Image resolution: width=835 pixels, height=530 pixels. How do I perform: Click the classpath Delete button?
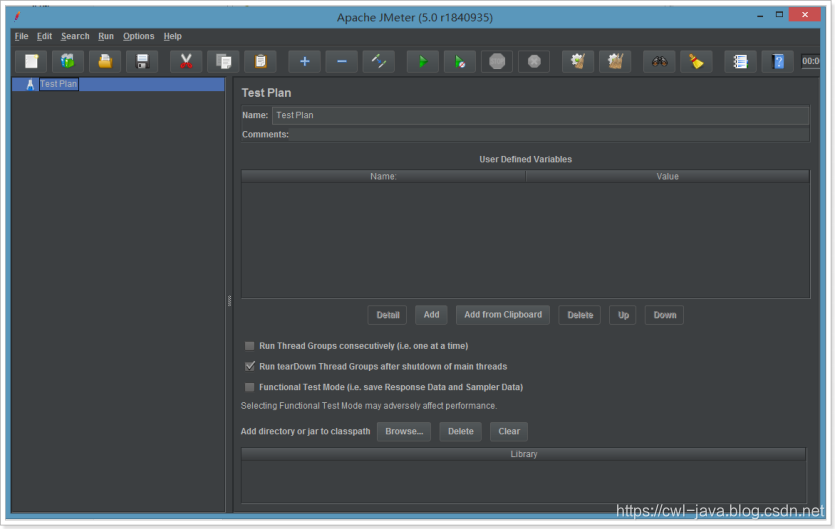click(x=461, y=431)
